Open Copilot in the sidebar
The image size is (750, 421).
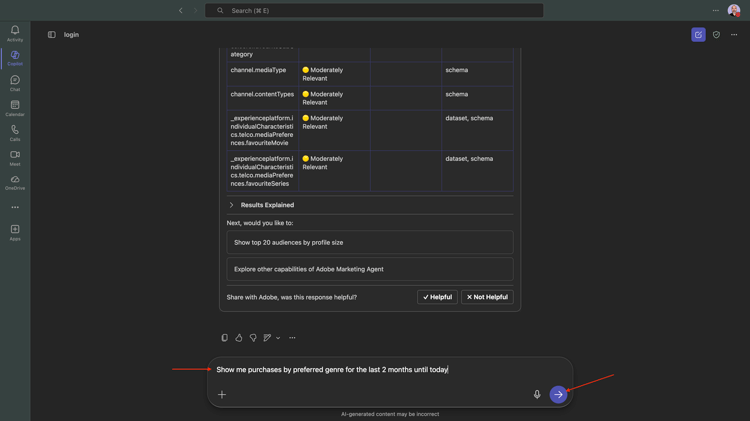pyautogui.click(x=15, y=58)
